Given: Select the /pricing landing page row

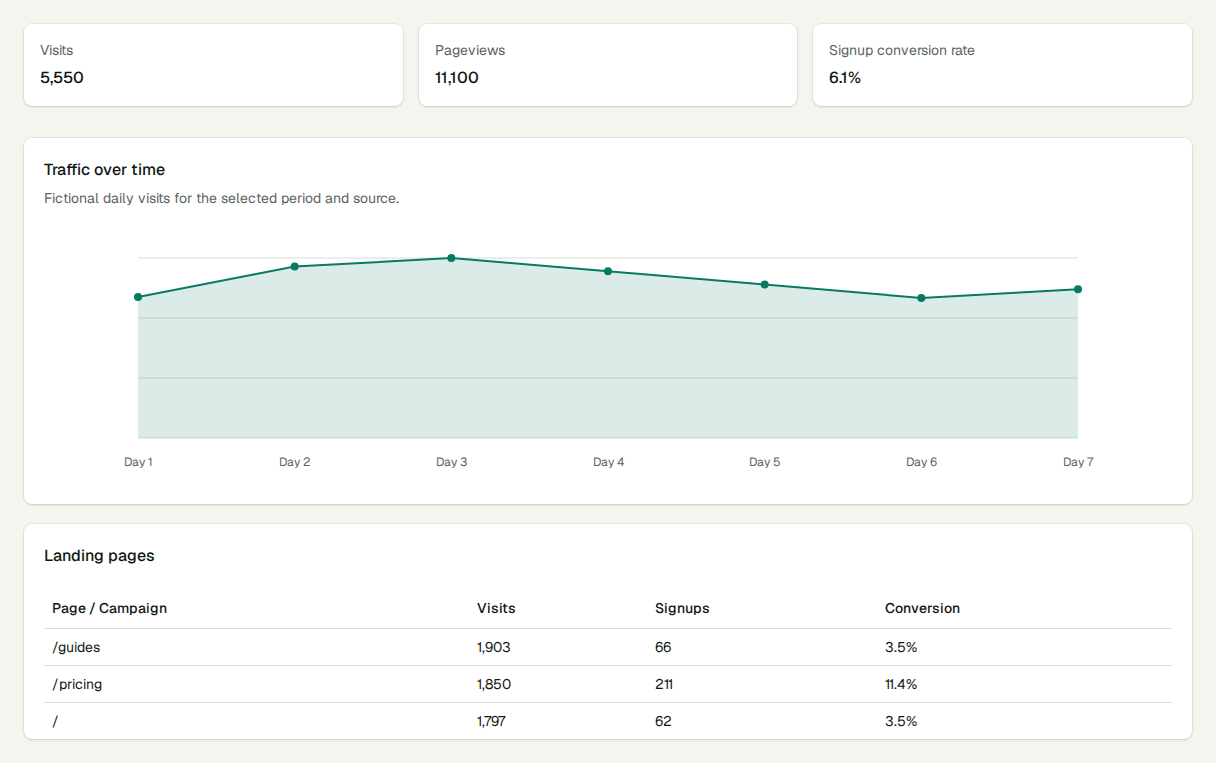Looking at the screenshot, I should pyautogui.click(x=608, y=684).
